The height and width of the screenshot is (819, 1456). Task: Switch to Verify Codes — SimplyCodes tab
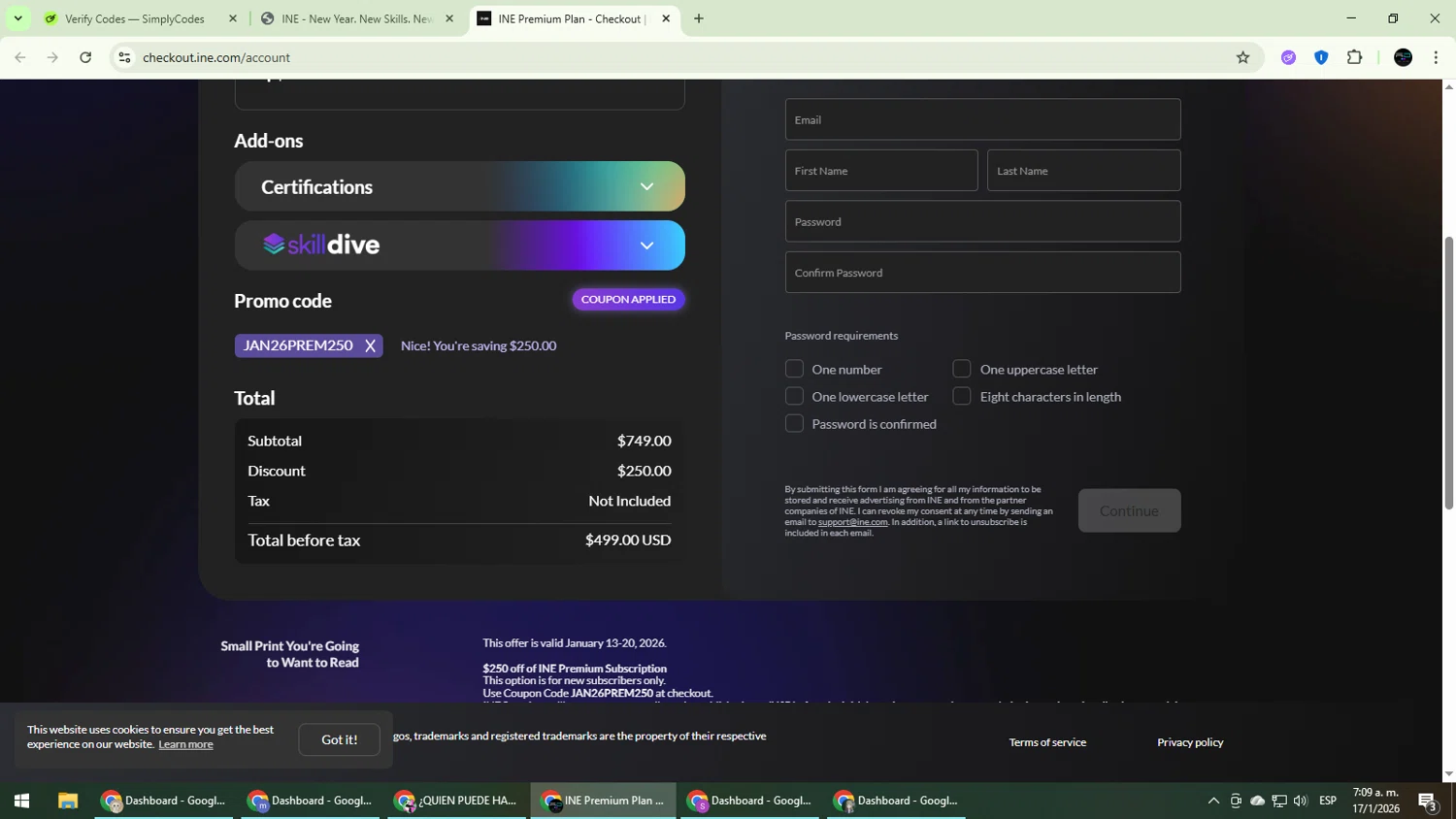tap(134, 18)
